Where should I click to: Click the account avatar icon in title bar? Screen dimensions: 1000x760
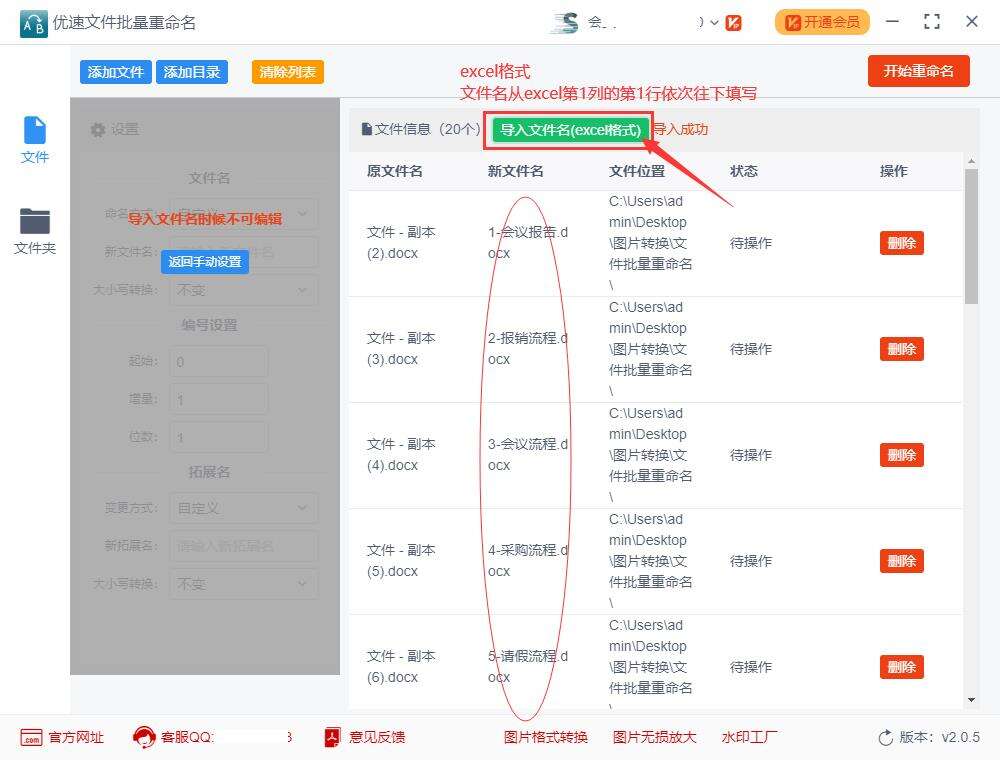(x=566, y=23)
